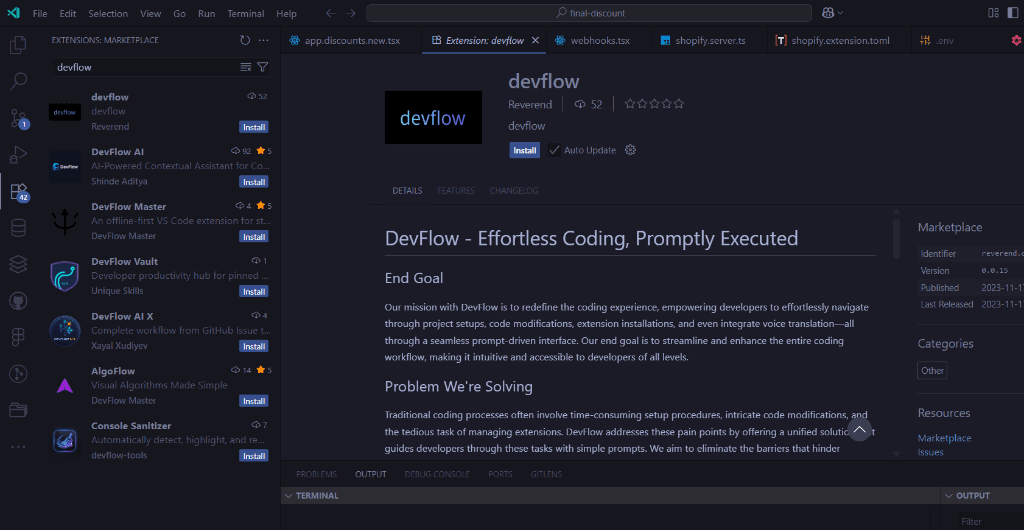1024x530 pixels.
Task: Collapse the TERMINAL panel section
Action: pyautogui.click(x=288, y=496)
